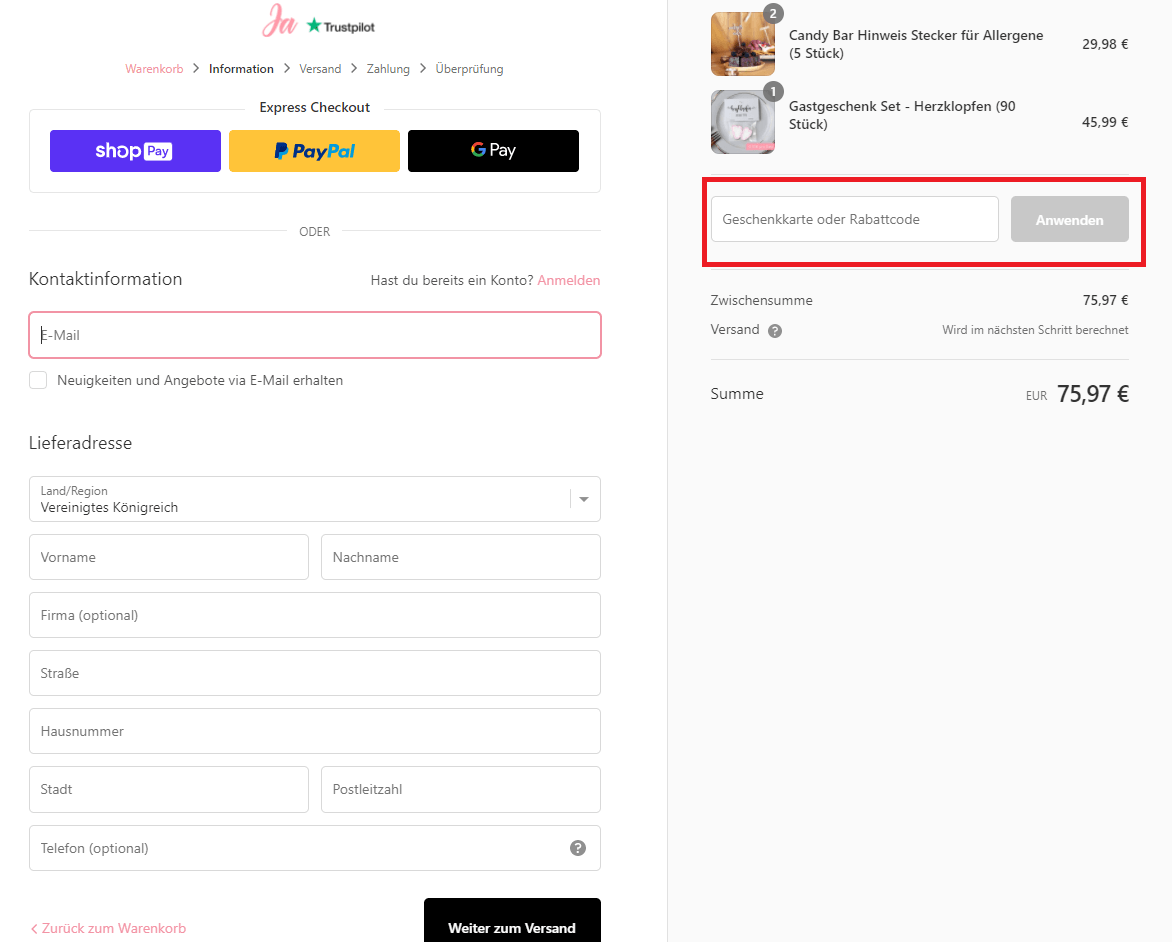Click Weiter zum Versand button
Screen dimensions: 1172x942
pyautogui.click(x=512, y=921)
